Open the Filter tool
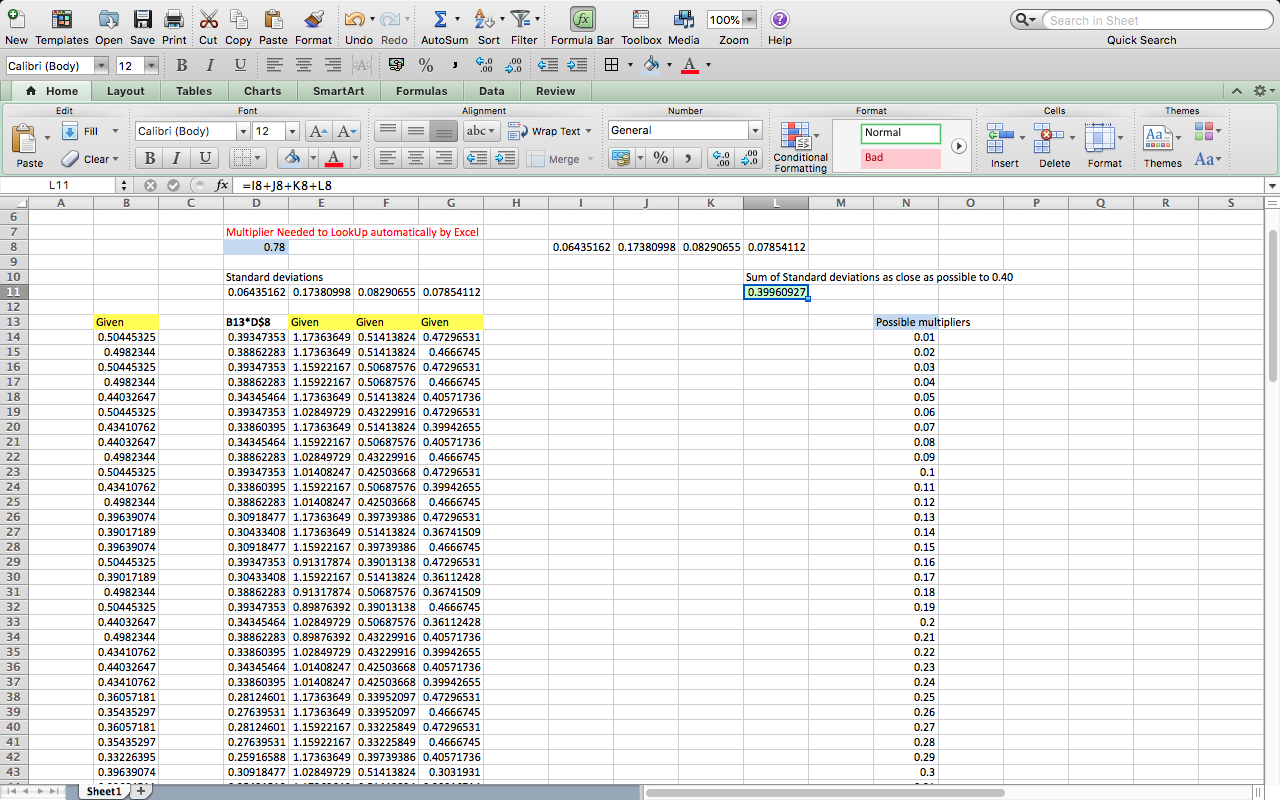Screen dimensions: 1280x800 pyautogui.click(x=522, y=20)
